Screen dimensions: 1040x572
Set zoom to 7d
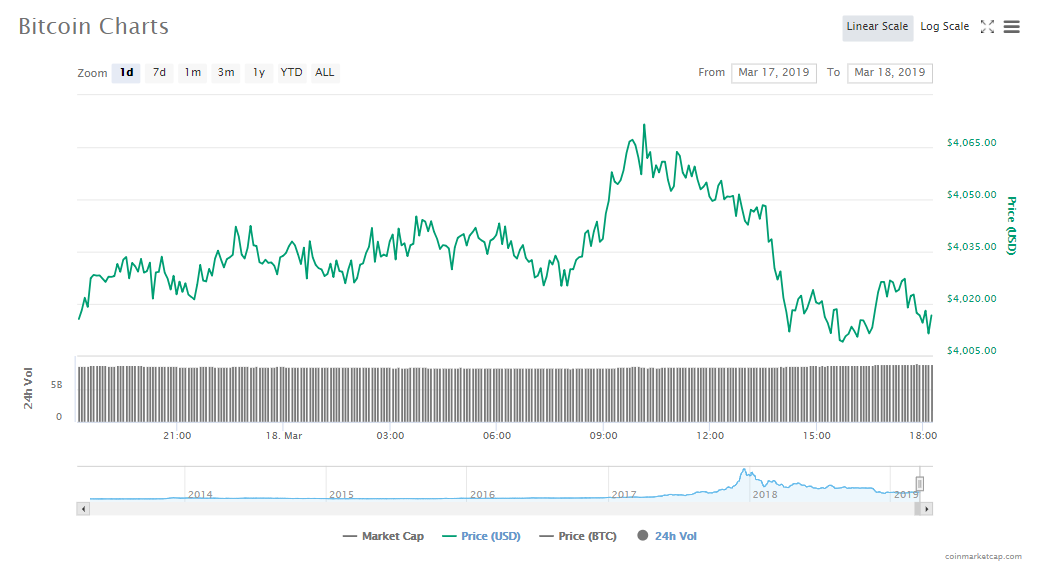coord(159,73)
